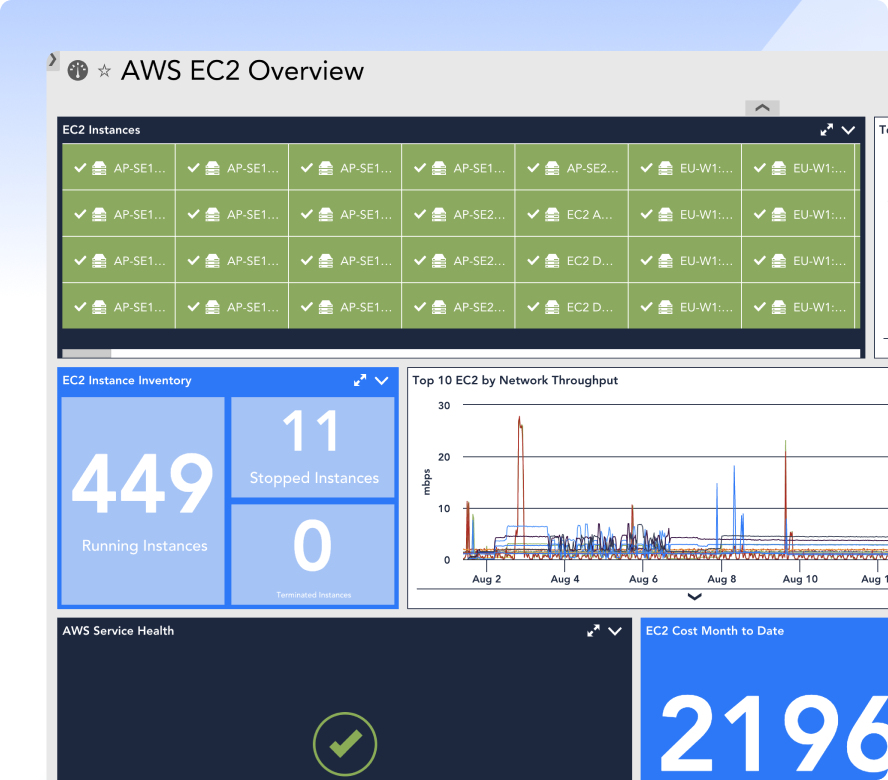The image size is (888, 780).
Task: Mark AWS EC2 Overview as favorite with the star
Action: pyautogui.click(x=104, y=71)
